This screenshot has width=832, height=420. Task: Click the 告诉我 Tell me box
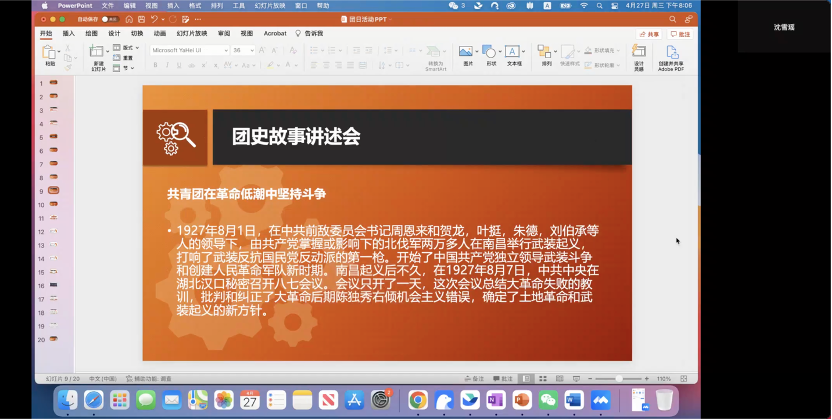point(309,33)
